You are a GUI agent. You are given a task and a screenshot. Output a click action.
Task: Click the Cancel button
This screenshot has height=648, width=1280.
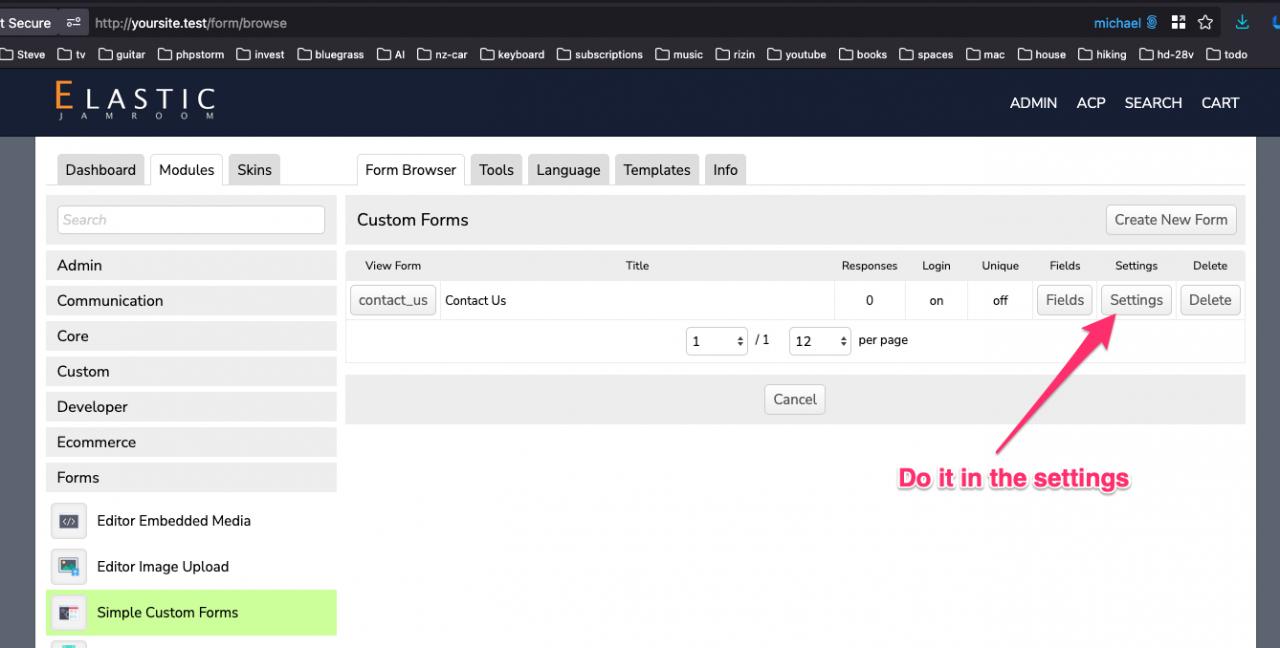click(x=795, y=399)
